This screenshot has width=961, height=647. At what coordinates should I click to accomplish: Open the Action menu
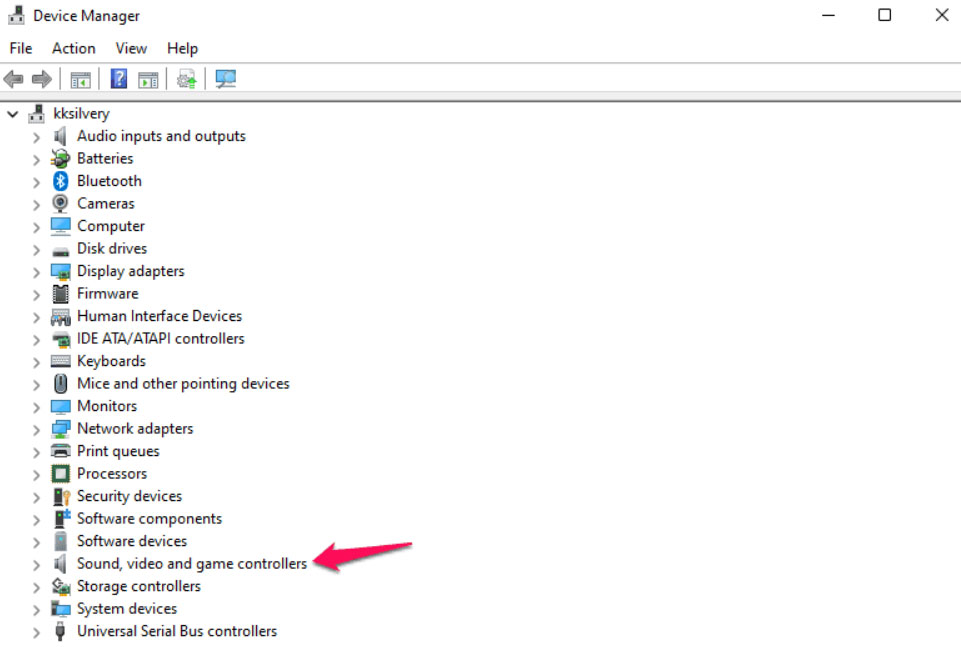[74, 48]
